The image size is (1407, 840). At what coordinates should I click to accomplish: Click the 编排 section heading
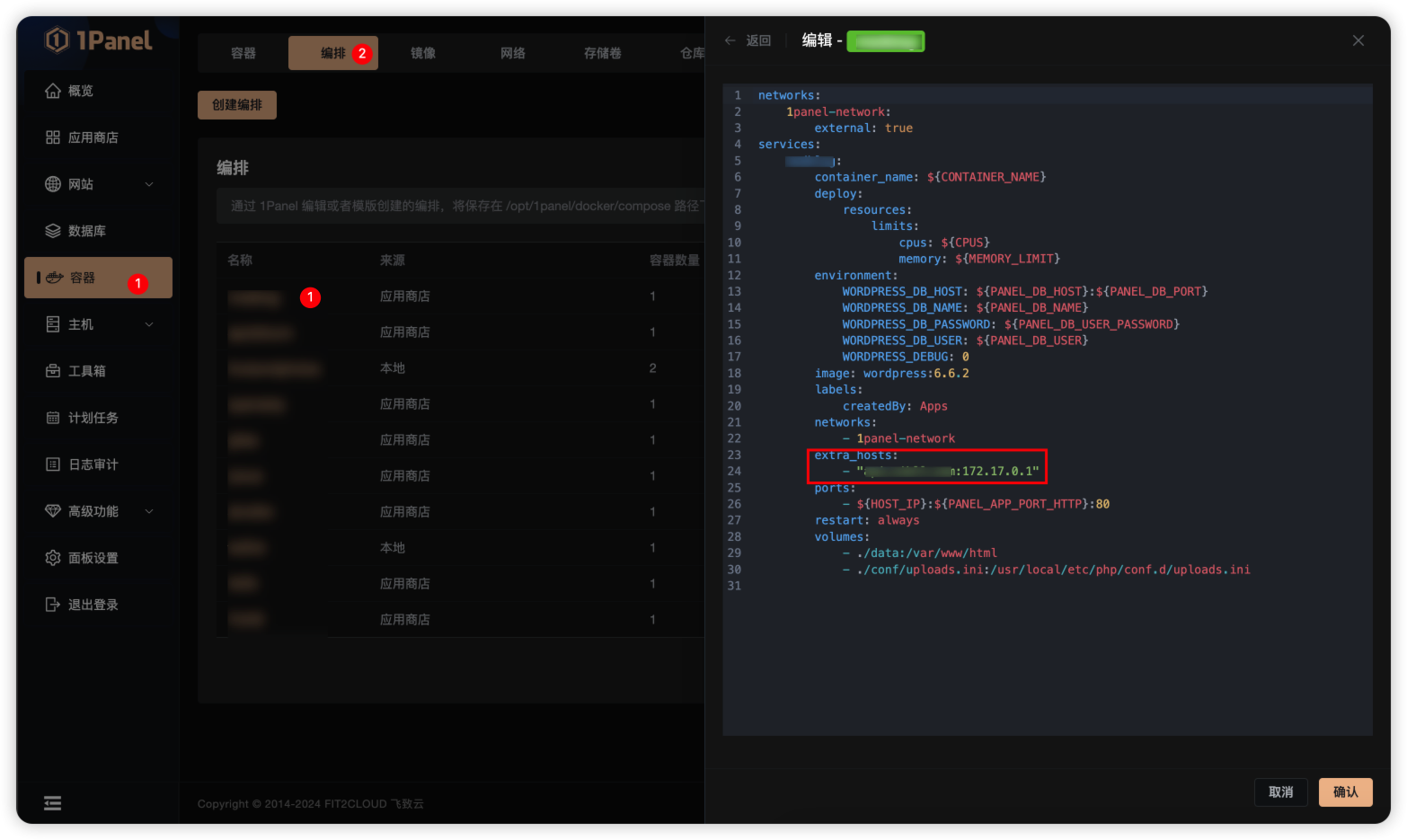coord(233,168)
